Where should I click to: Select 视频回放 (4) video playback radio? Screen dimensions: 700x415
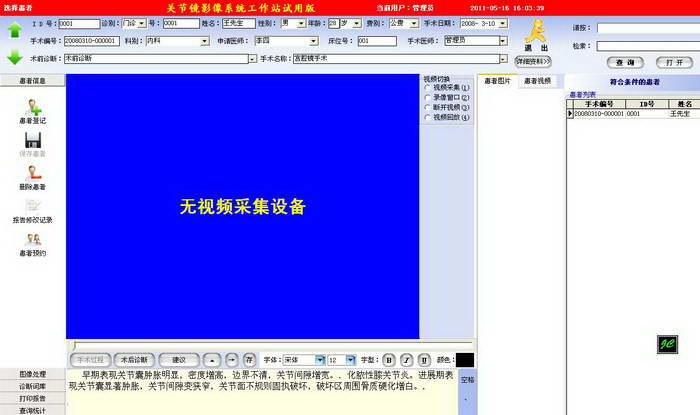[427, 117]
